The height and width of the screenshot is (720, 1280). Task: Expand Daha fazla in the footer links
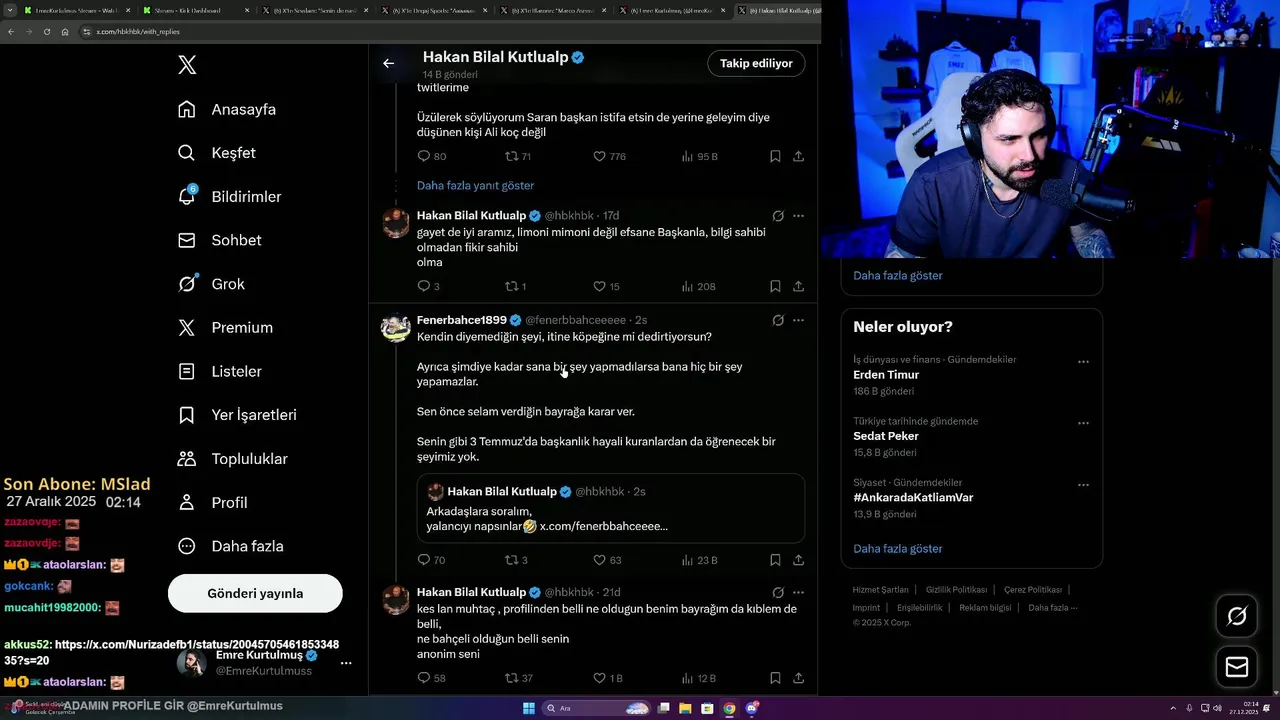click(1052, 607)
